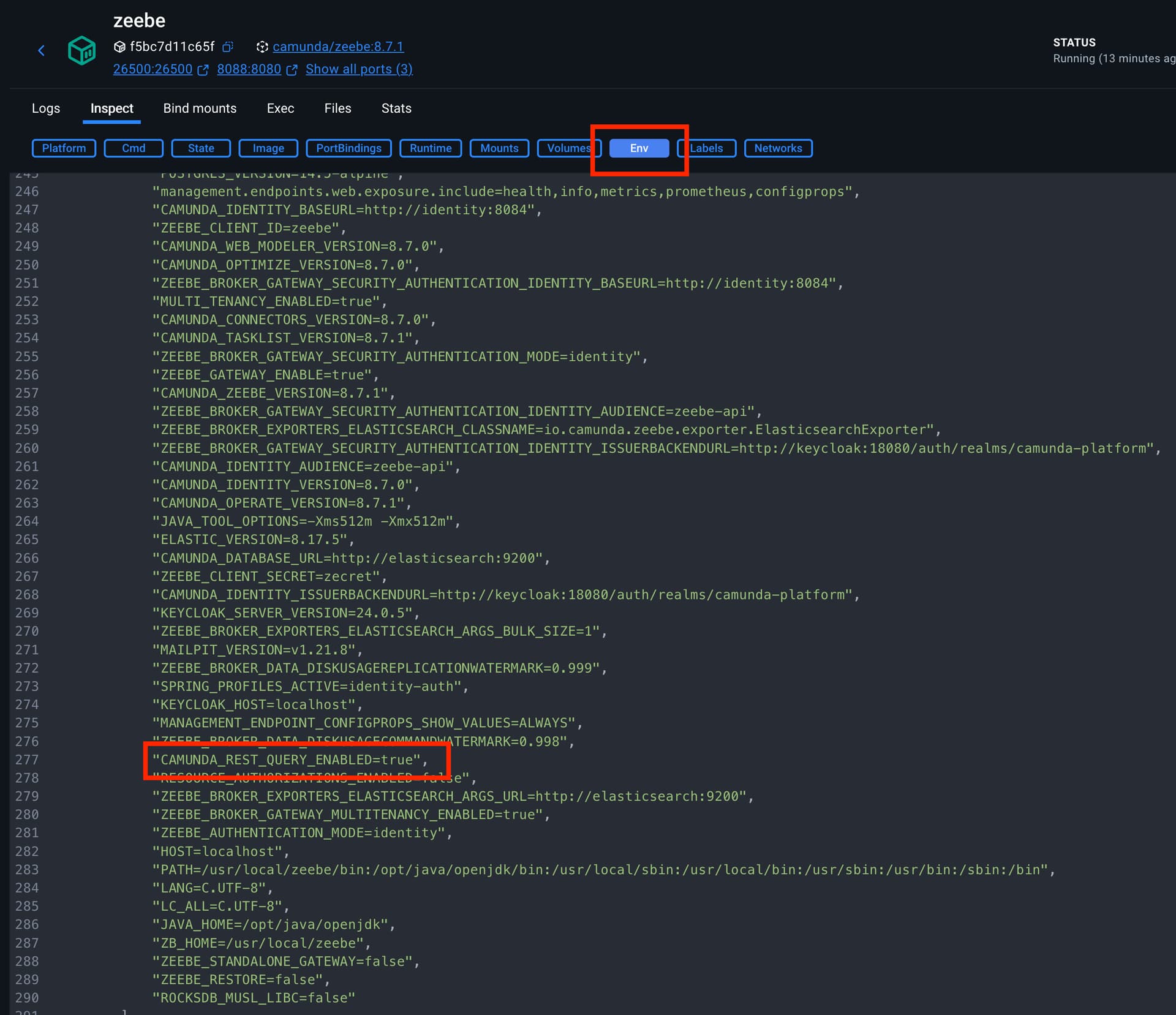Click the ROCKSDB_MUSL_LIBC=false line
The width and height of the screenshot is (1176, 1015).
tap(254, 998)
